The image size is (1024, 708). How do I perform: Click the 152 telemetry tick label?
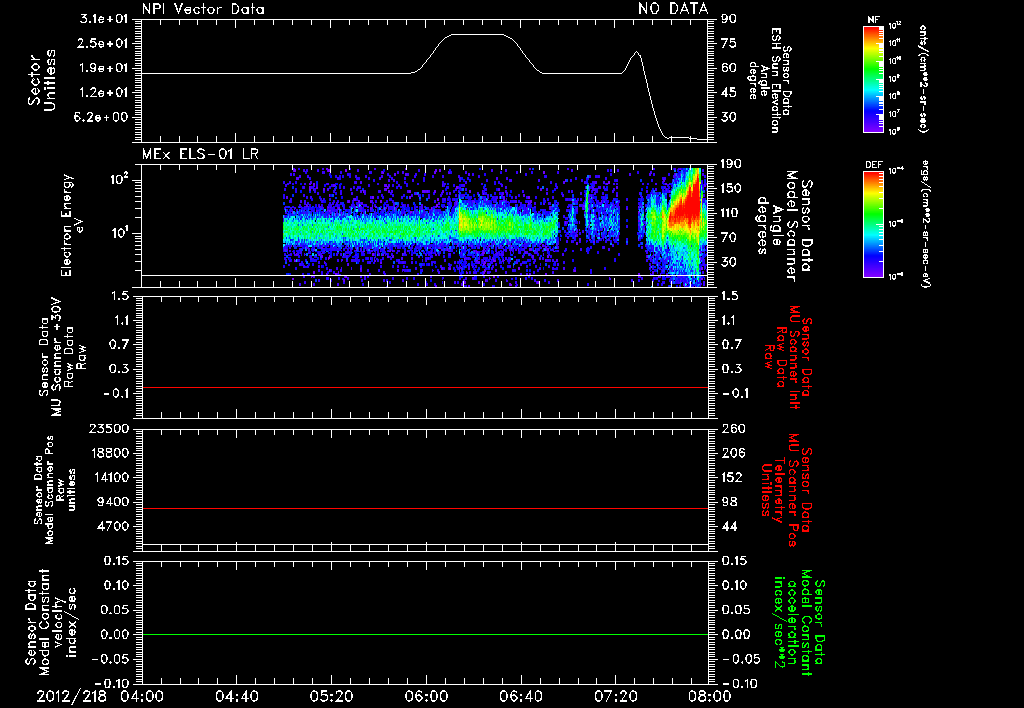pyautogui.click(x=731, y=477)
